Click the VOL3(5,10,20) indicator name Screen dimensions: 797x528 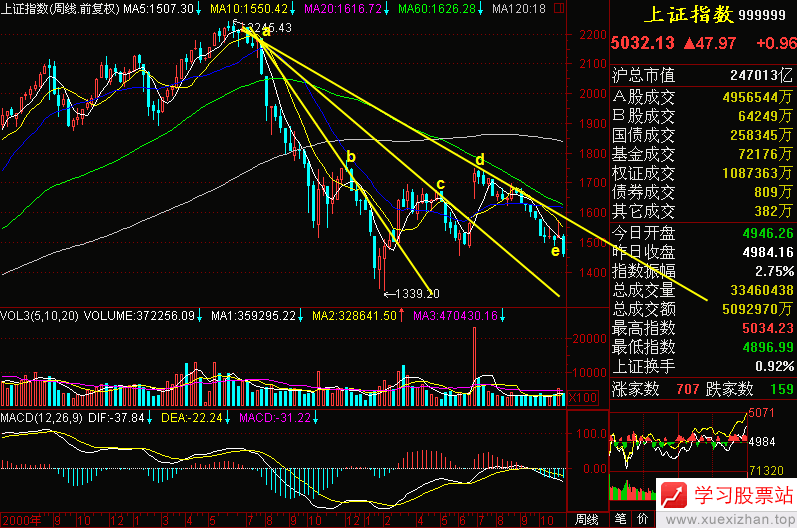click(39, 316)
